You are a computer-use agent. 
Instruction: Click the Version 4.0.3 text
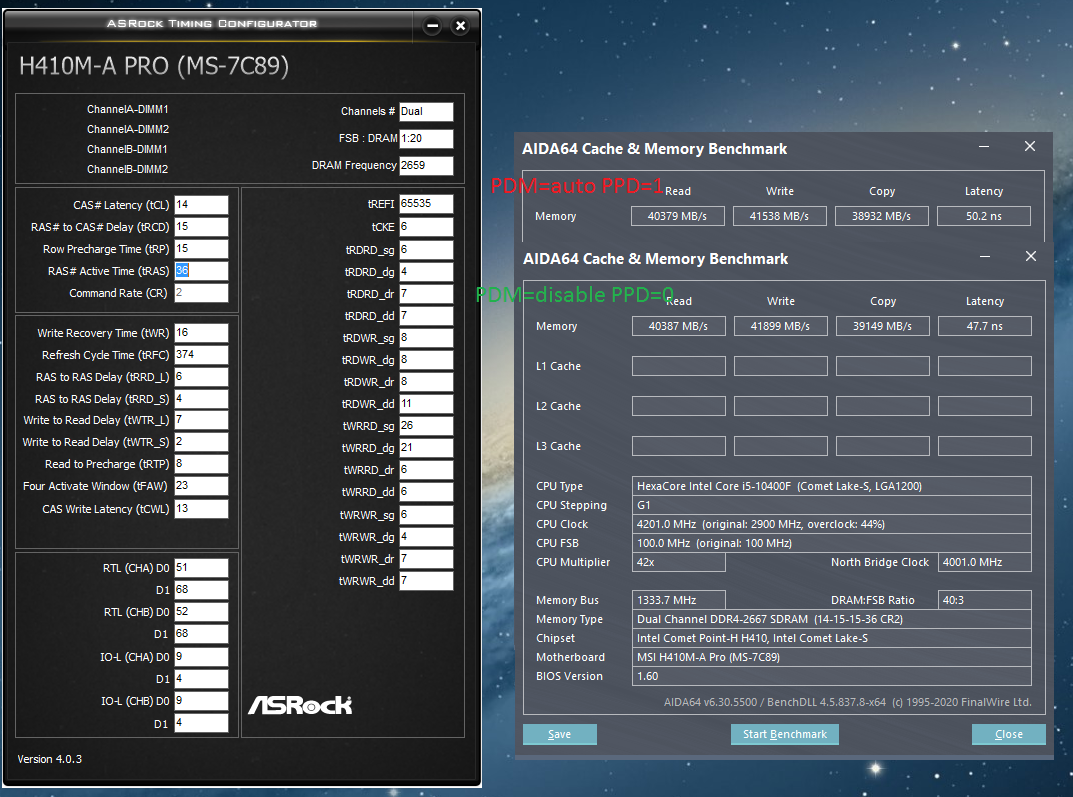(49, 759)
